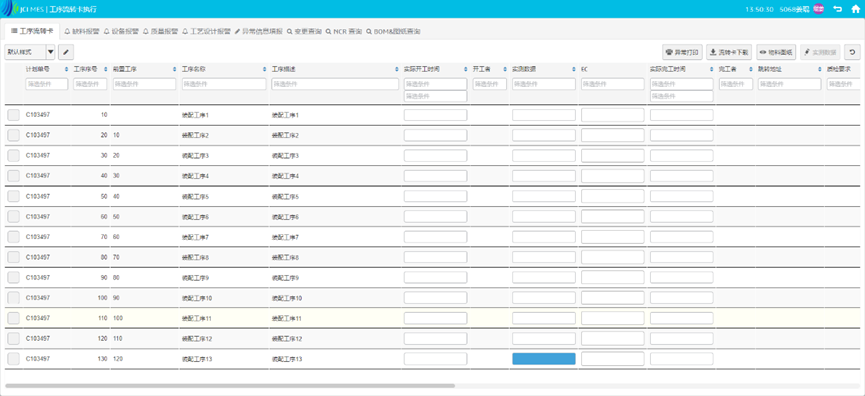Click the 流转卡下载 download button

click(x=729, y=52)
